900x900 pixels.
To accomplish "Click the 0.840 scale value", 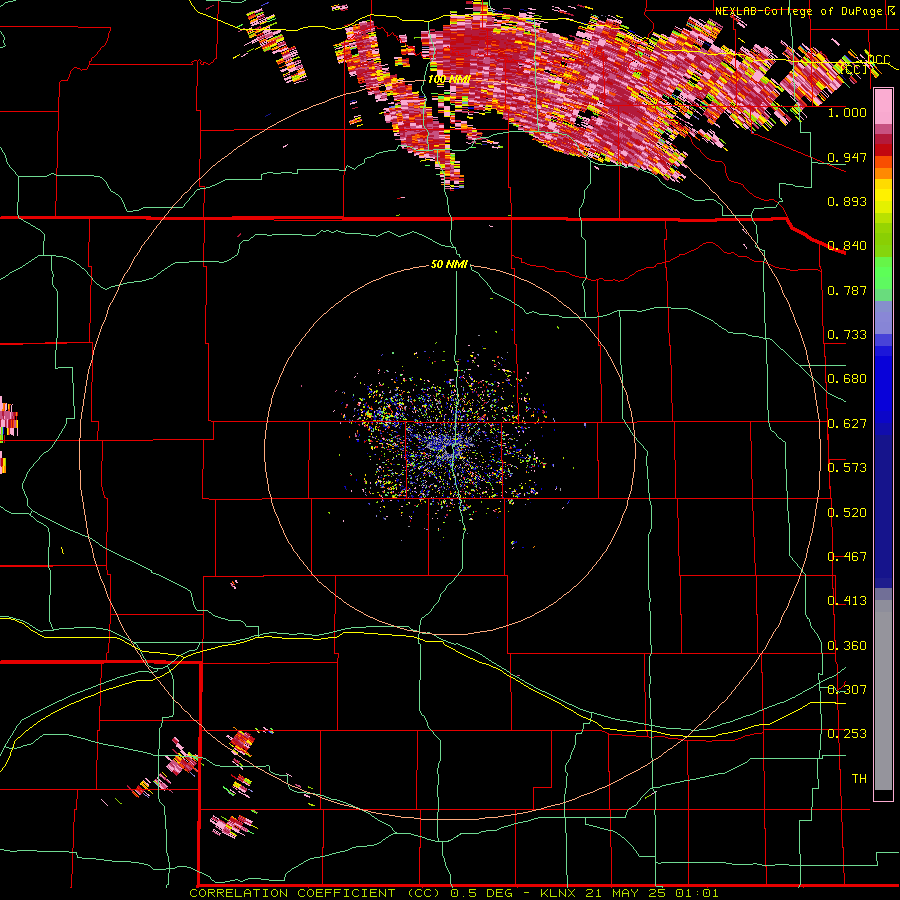I will click(x=847, y=246).
